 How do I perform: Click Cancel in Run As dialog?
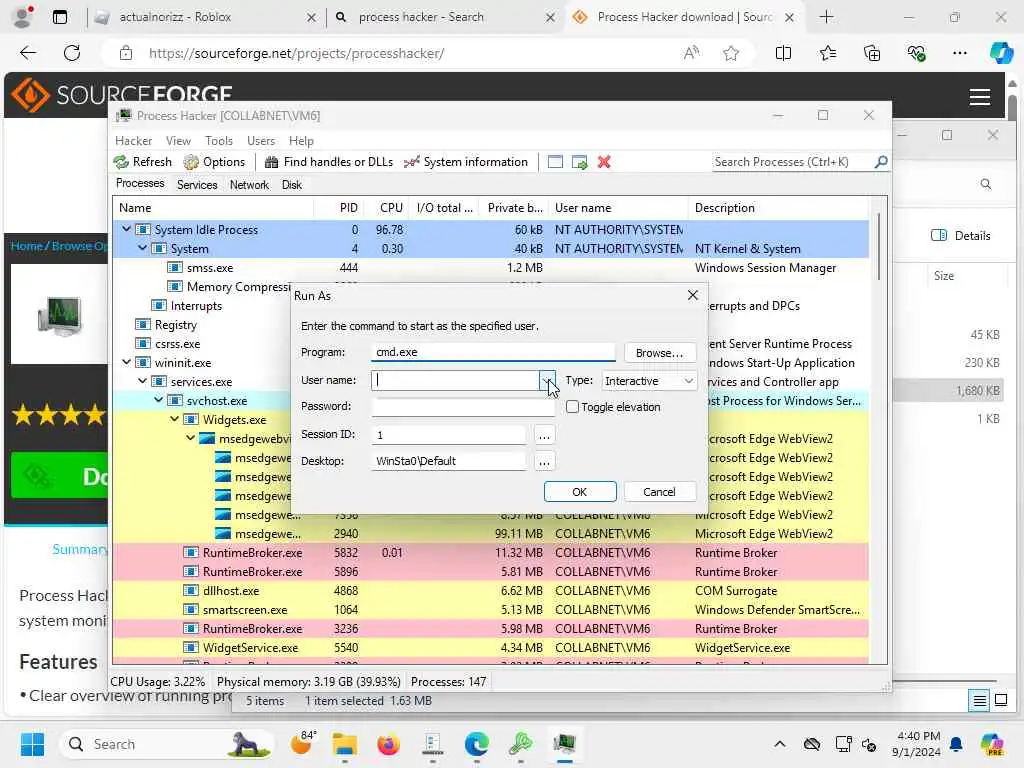660,492
